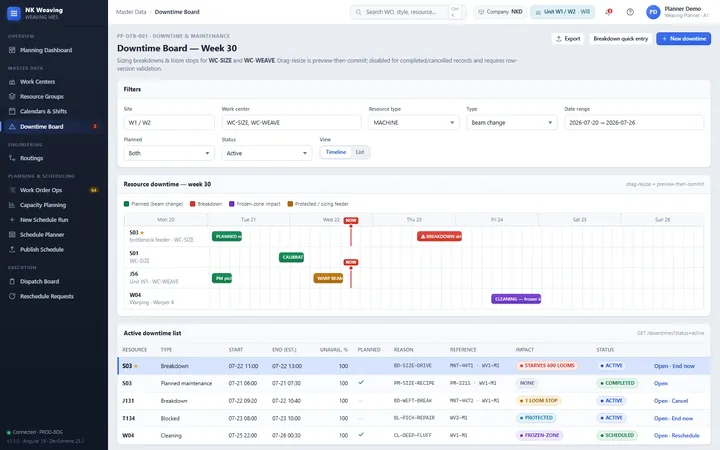Go to Capacity Planning
This screenshot has height=450, width=720.
point(43,205)
